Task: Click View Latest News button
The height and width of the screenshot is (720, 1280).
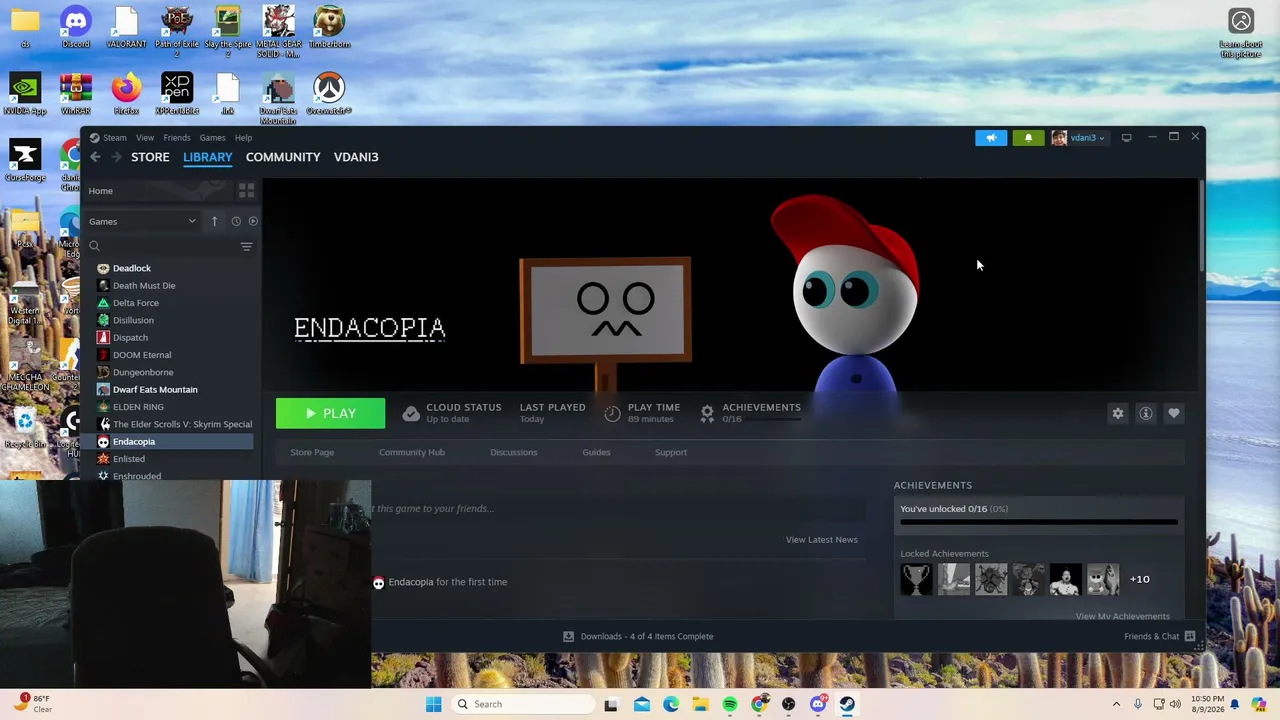Action: (822, 540)
